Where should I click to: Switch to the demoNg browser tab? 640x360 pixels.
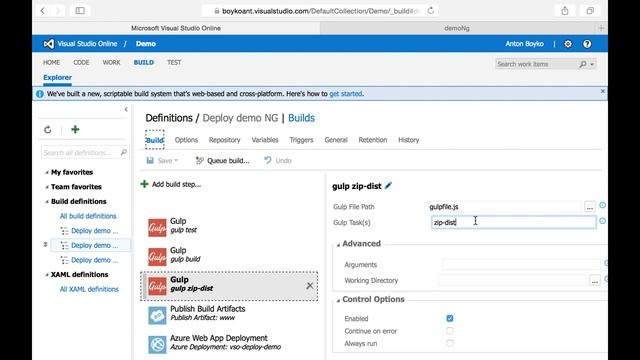[457, 28]
